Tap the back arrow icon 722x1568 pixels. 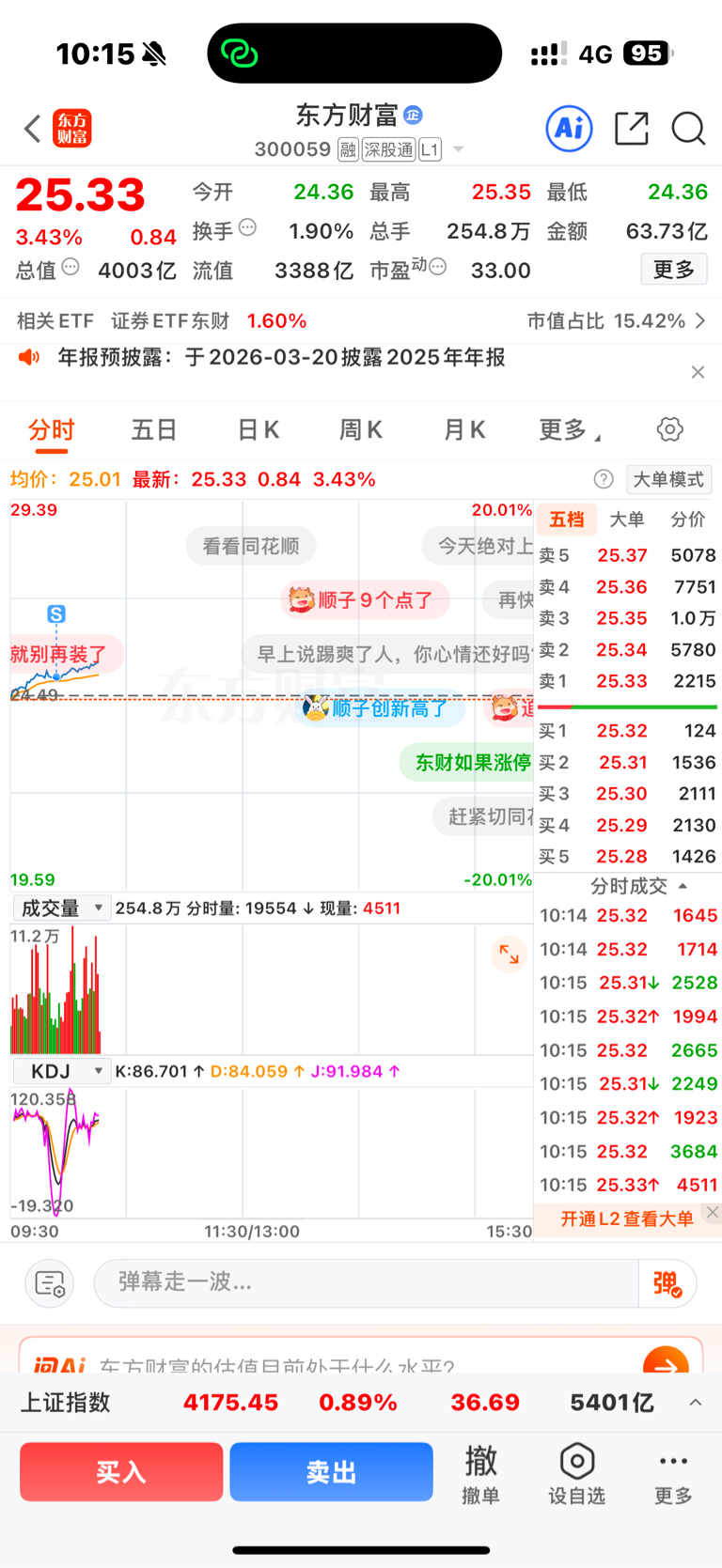tap(33, 129)
